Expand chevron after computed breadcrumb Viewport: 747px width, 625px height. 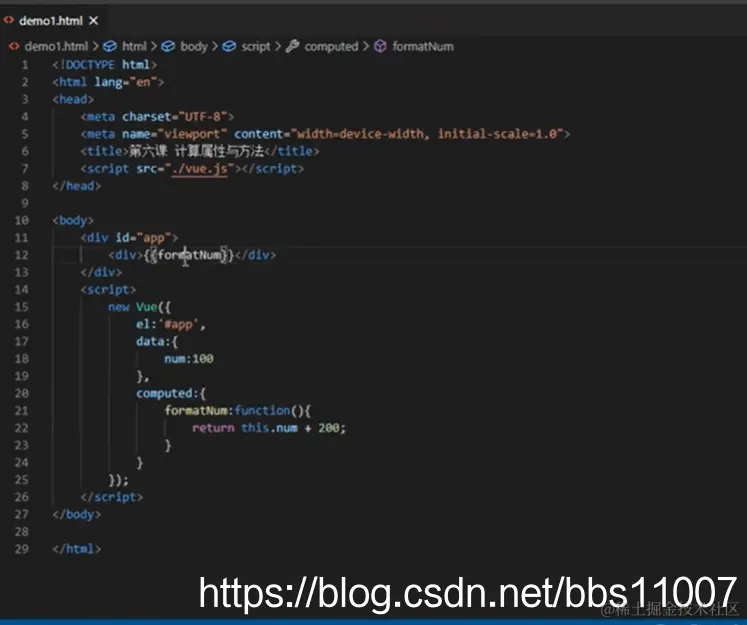click(366, 46)
